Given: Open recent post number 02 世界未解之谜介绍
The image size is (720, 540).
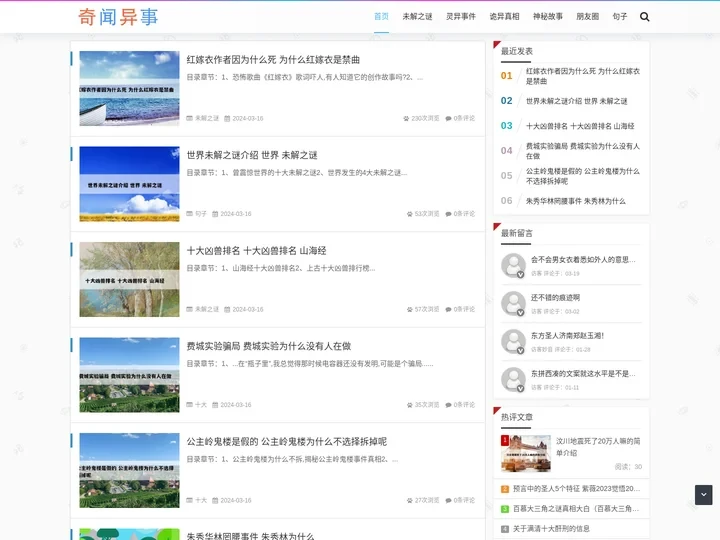Looking at the screenshot, I should click(577, 101).
